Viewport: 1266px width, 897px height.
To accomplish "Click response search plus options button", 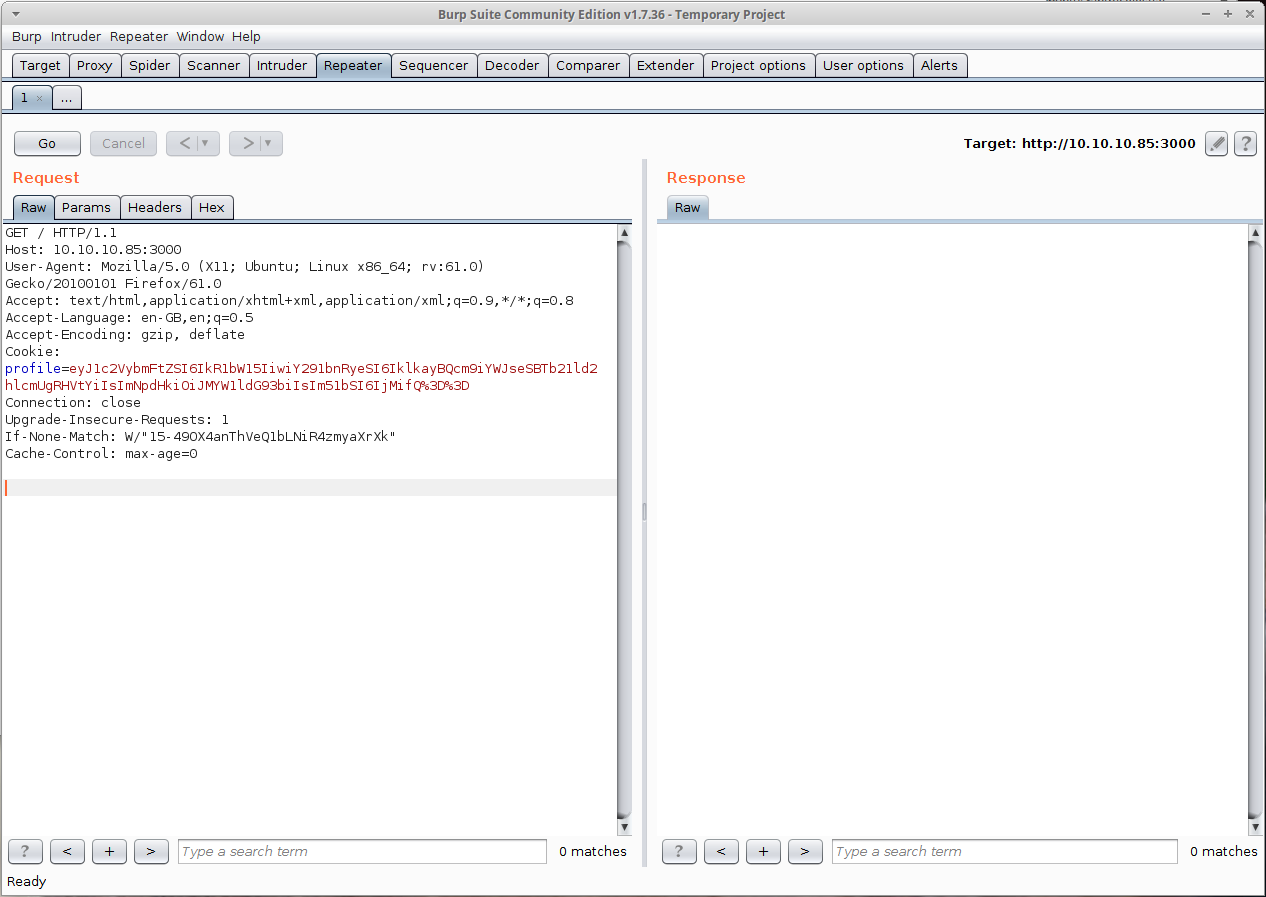I will [x=763, y=851].
